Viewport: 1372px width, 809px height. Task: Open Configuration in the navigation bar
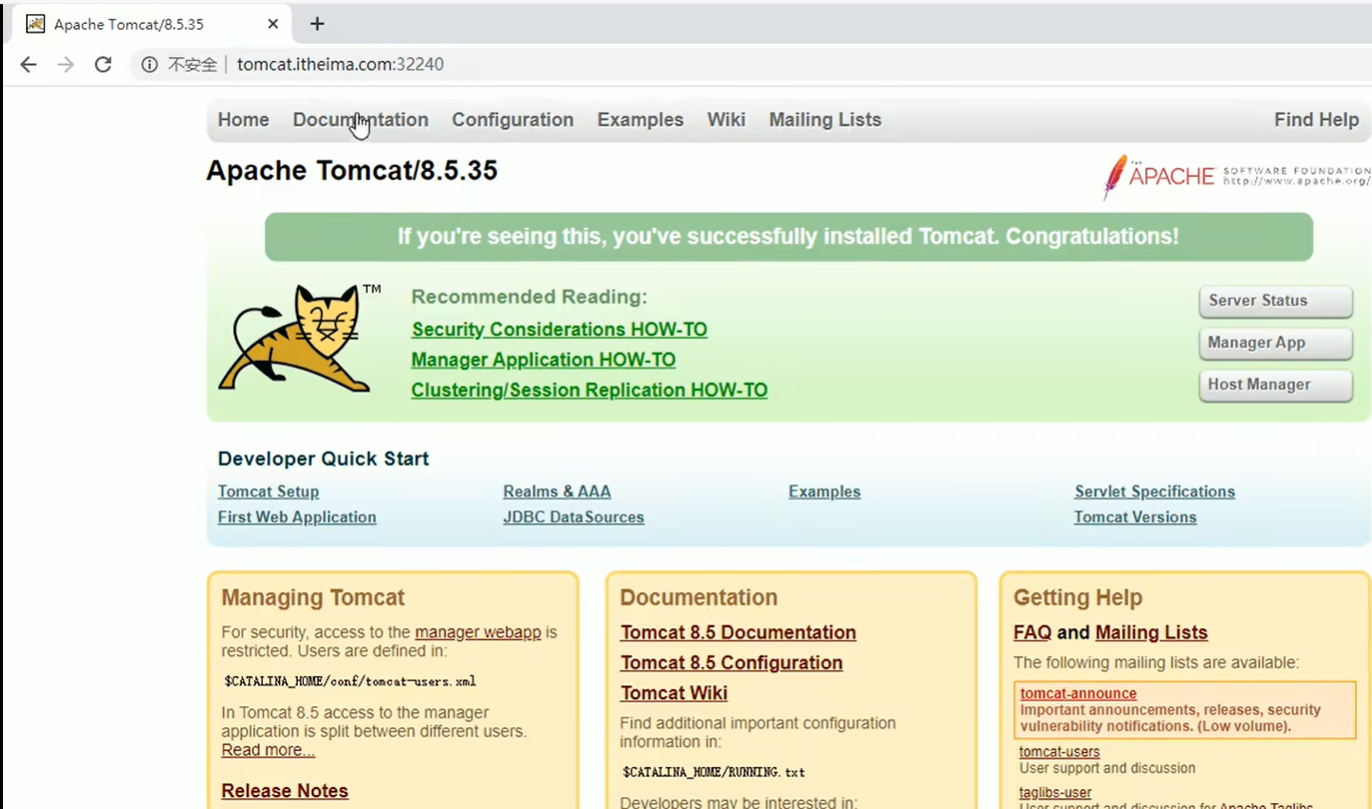pyautogui.click(x=513, y=120)
